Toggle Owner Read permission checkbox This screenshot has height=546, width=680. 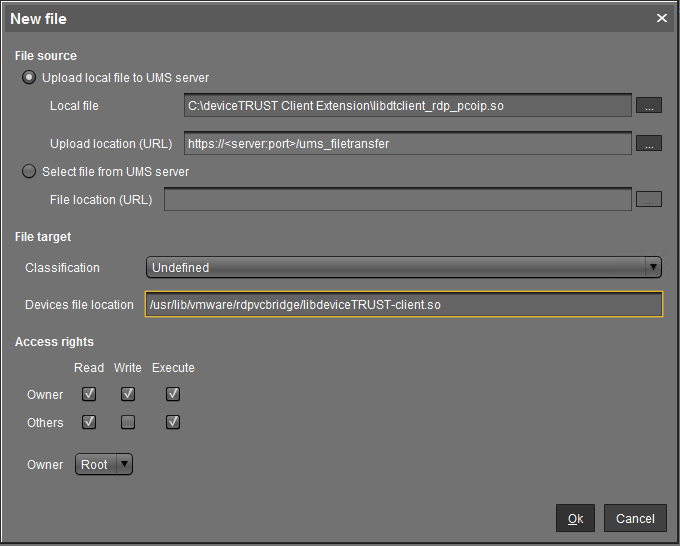(x=89, y=394)
